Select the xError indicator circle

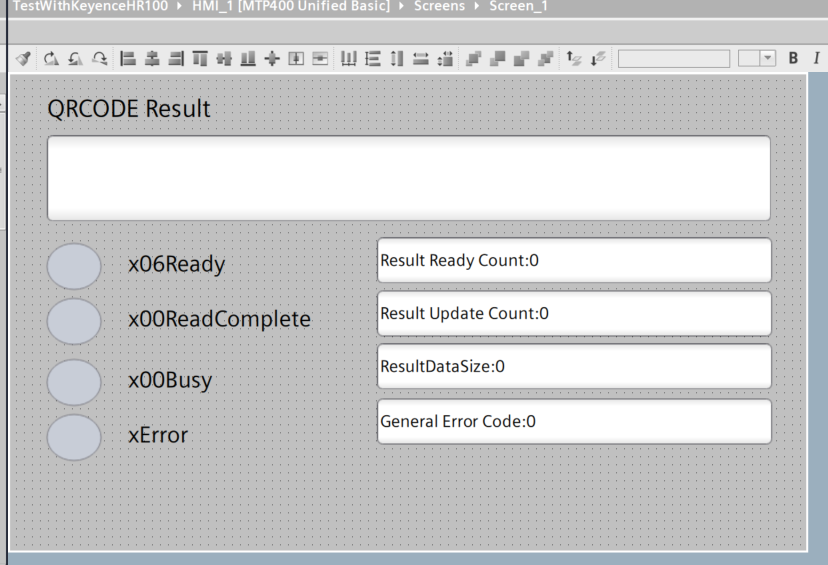74,437
